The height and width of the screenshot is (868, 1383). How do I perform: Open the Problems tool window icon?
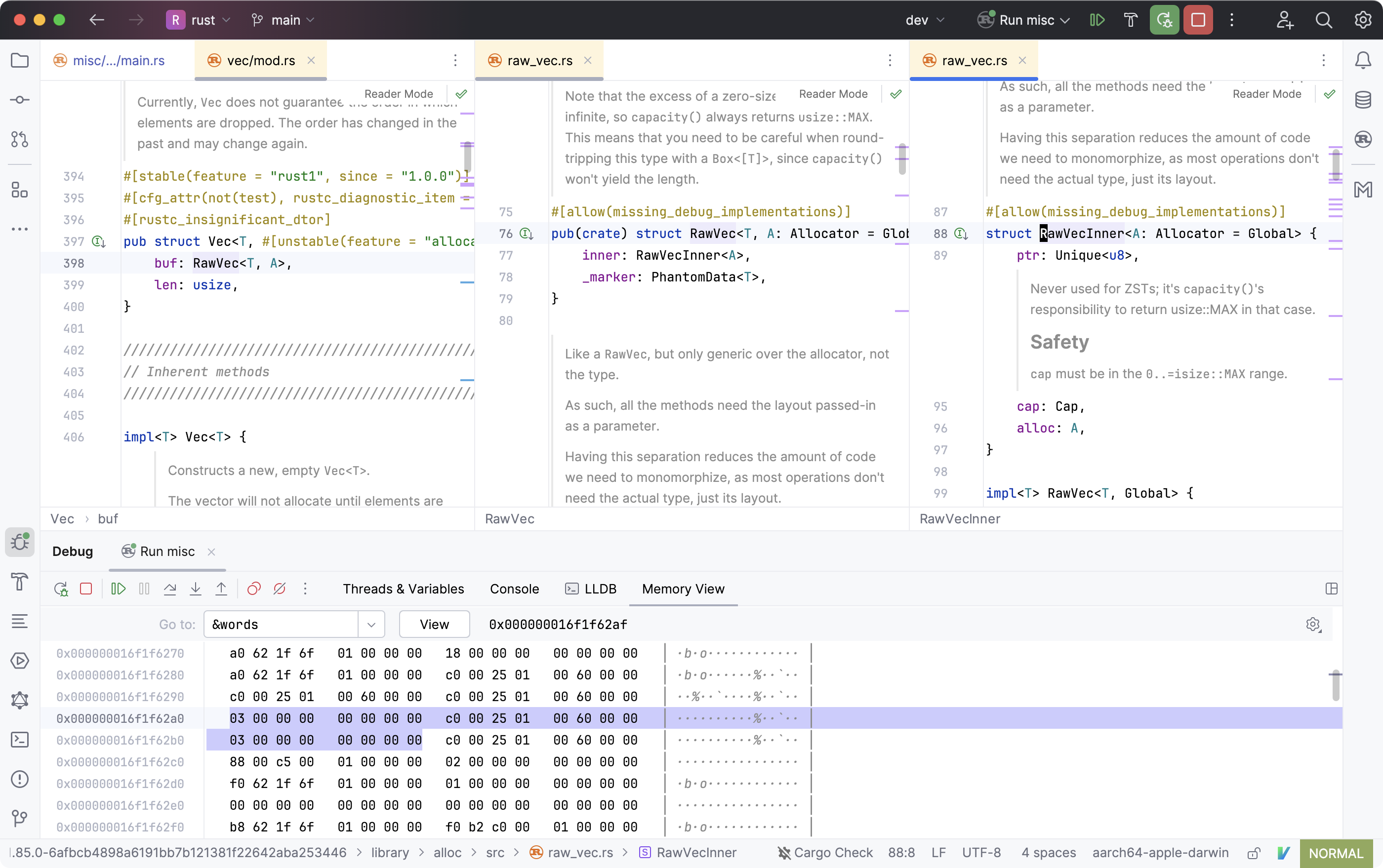click(20, 779)
